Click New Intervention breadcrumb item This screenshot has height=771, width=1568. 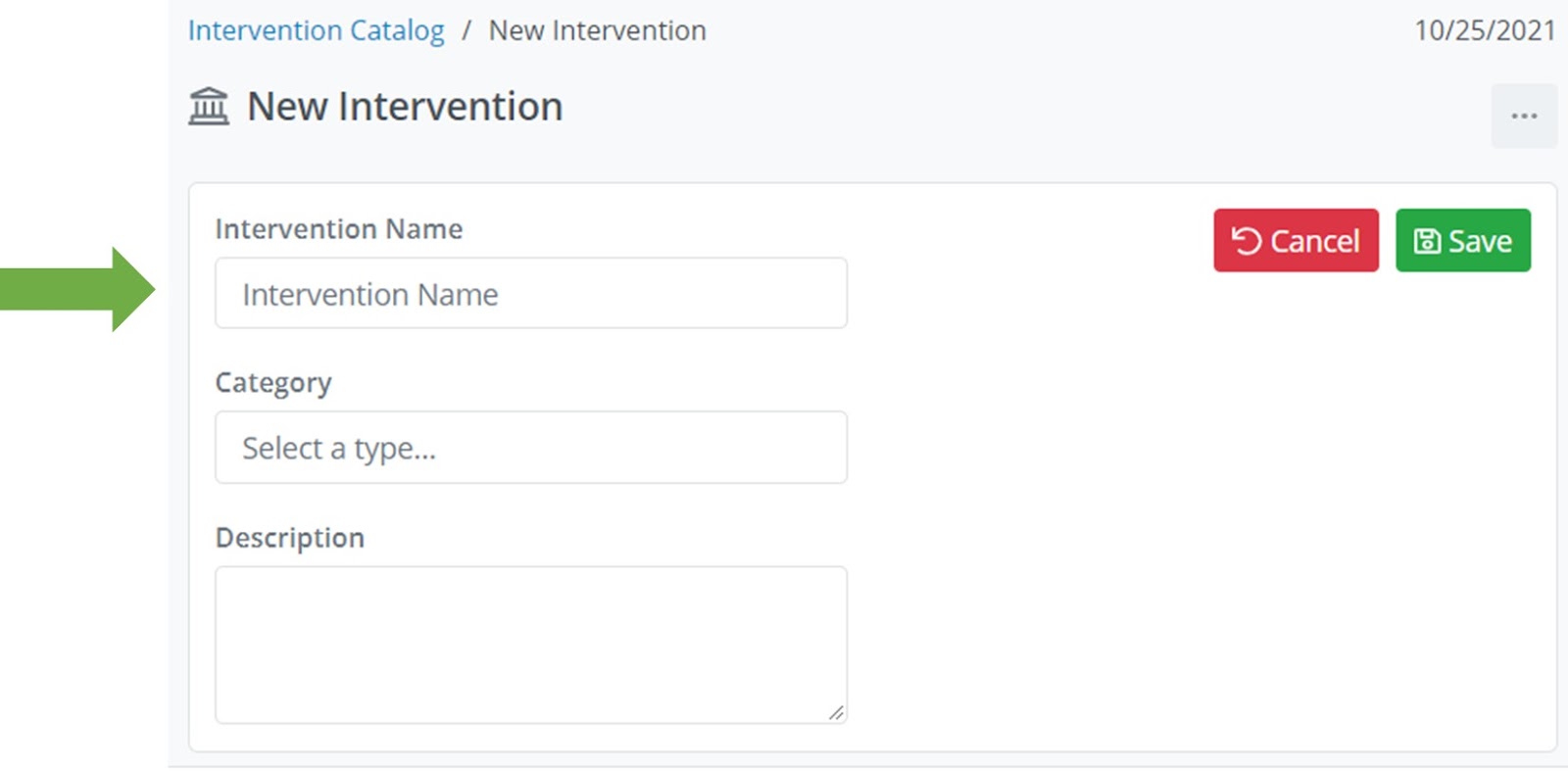pyautogui.click(x=597, y=30)
